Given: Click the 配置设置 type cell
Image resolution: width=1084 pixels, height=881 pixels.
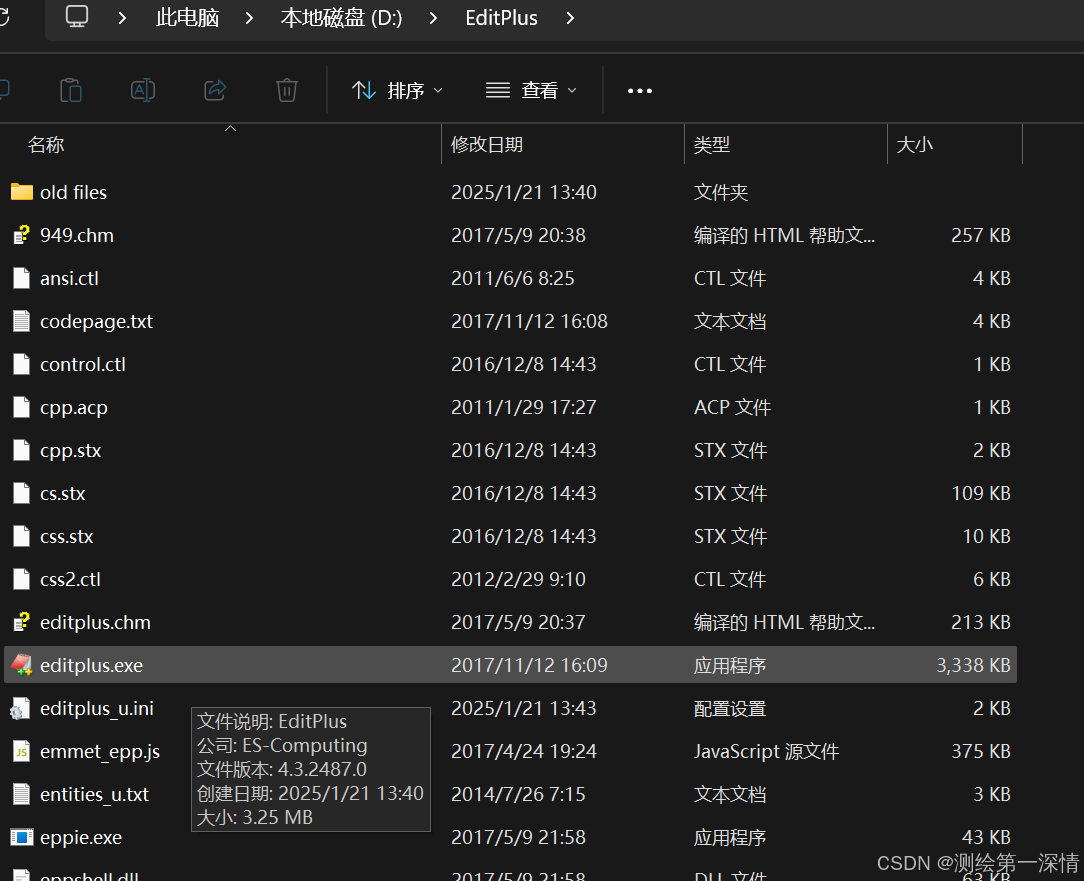Looking at the screenshot, I should coord(729,709).
